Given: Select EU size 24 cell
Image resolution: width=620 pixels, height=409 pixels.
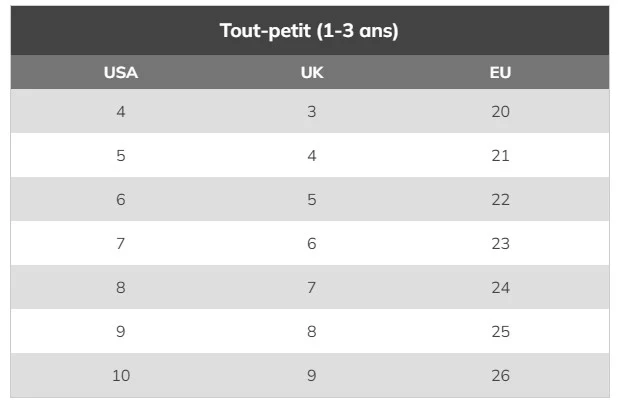Looking at the screenshot, I should [x=501, y=288].
